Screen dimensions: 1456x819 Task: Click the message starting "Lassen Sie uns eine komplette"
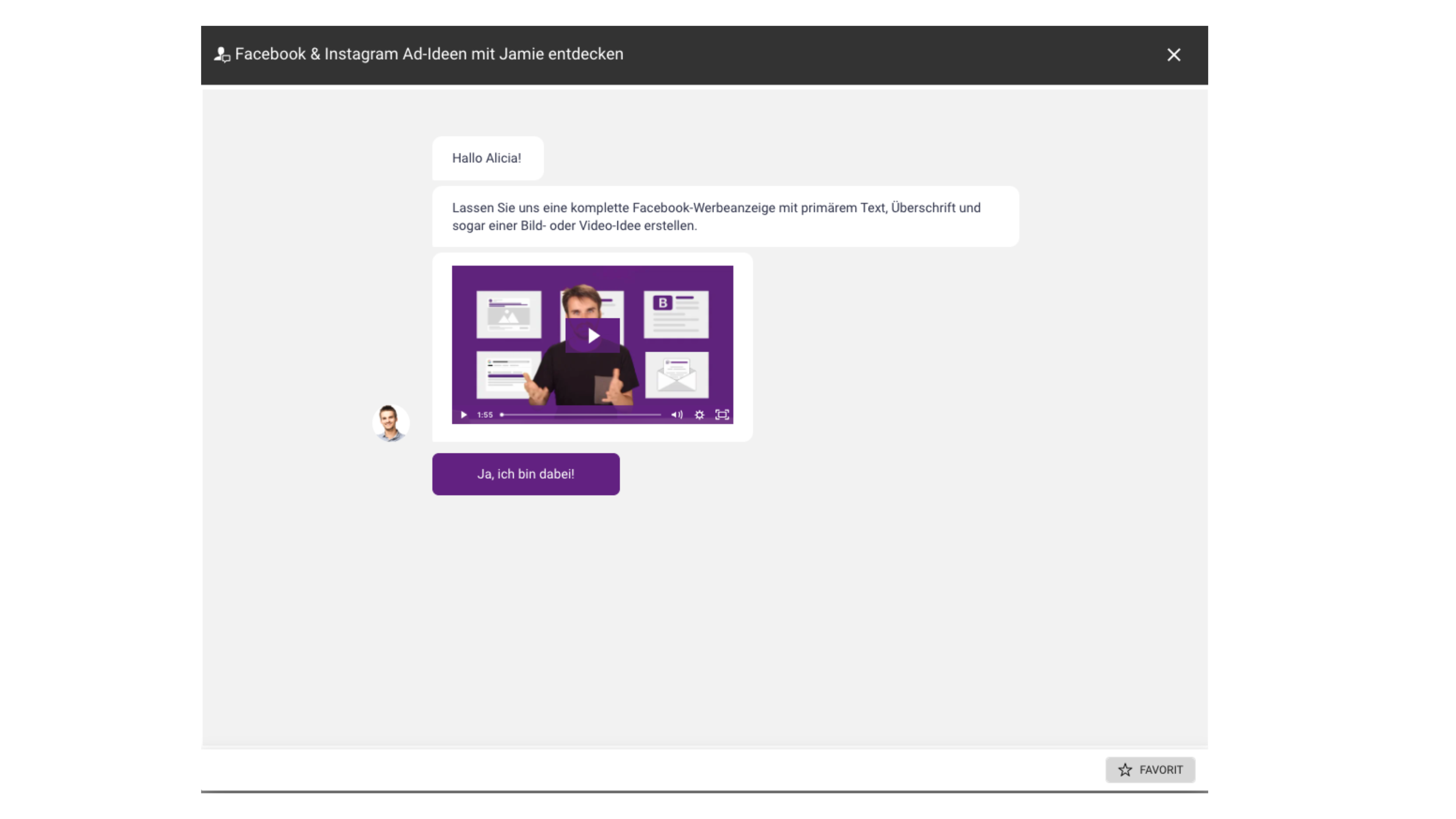[x=725, y=216]
